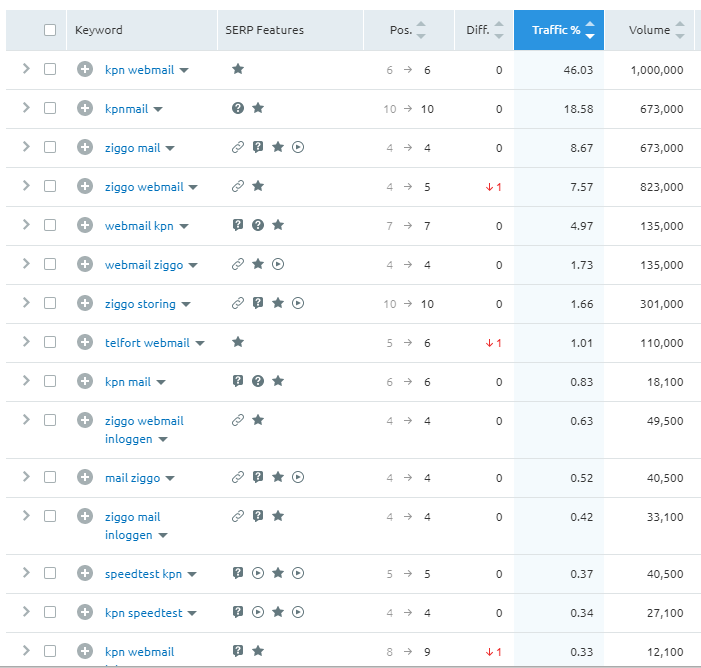Click link icon in mail ziggo row

(238, 477)
